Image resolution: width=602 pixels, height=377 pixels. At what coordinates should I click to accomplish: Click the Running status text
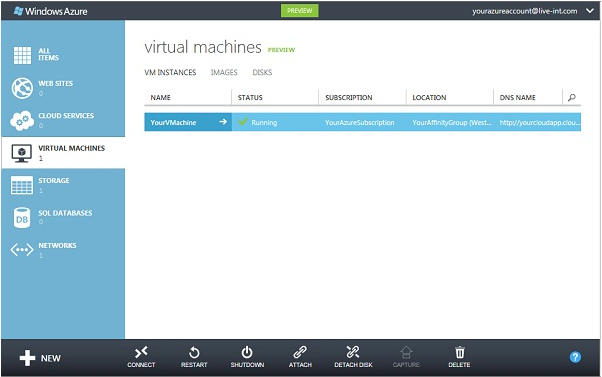264,122
